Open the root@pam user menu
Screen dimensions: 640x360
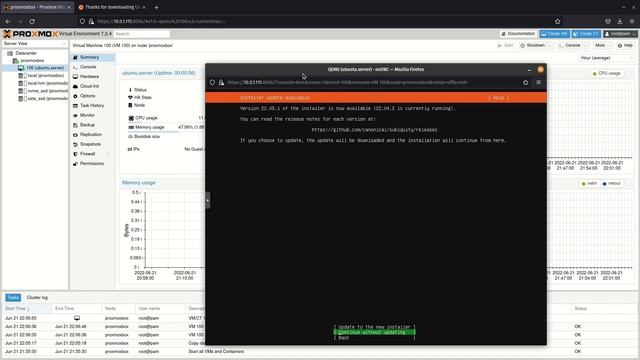click(620, 34)
